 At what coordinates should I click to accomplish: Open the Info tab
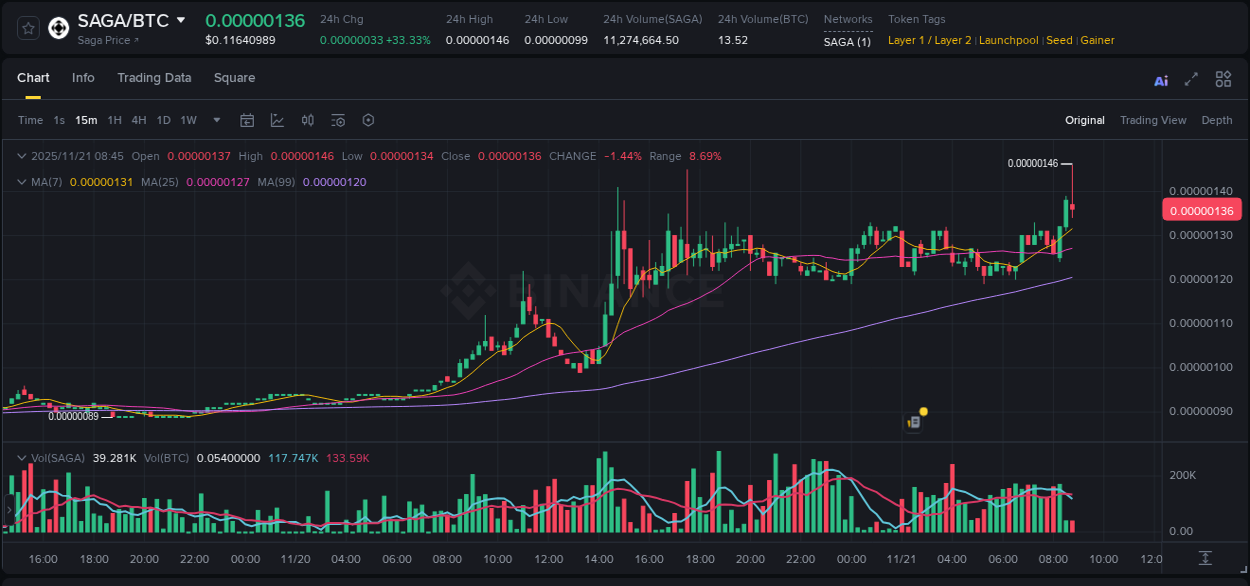83,78
